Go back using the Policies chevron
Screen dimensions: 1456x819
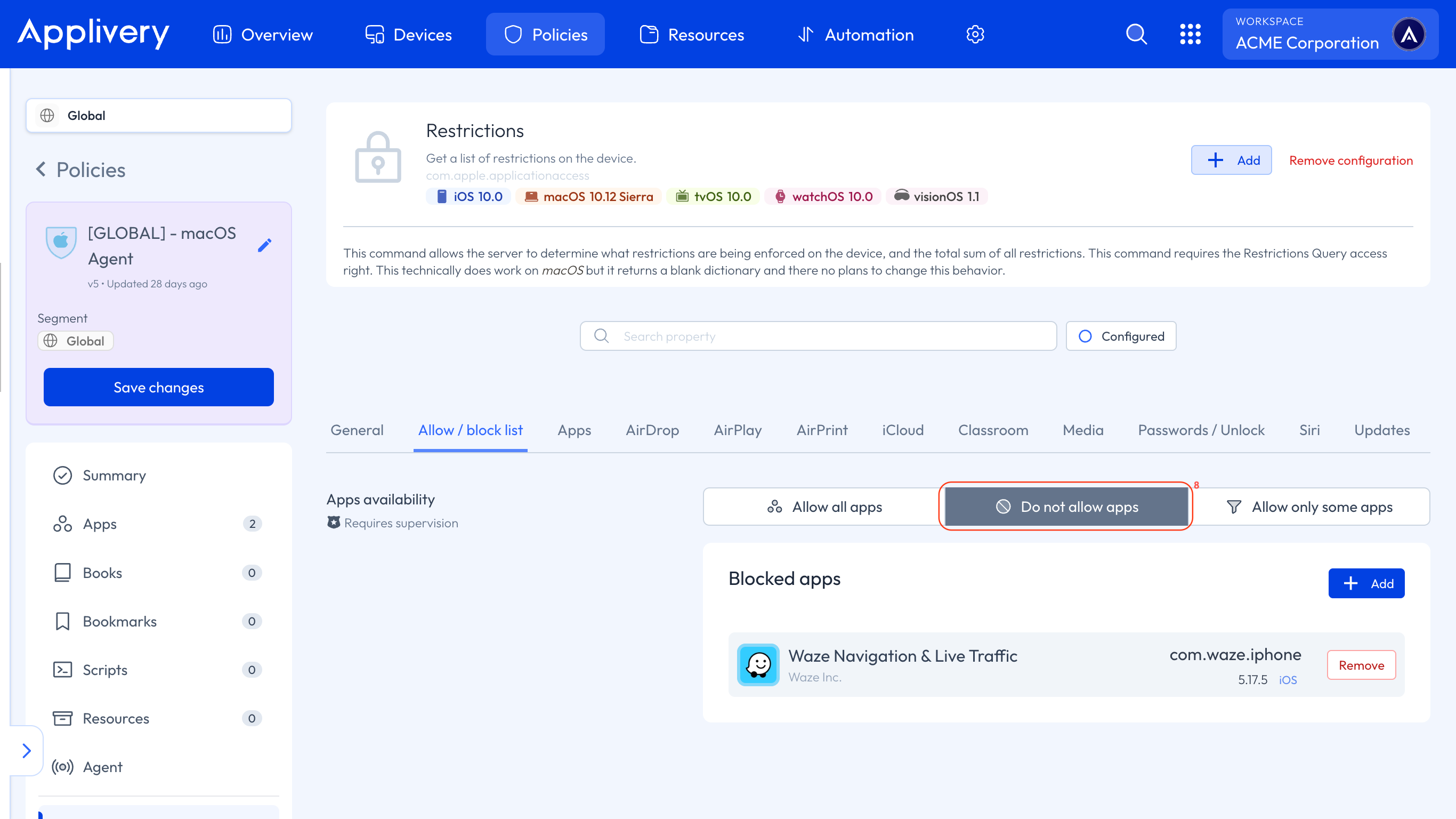41,169
